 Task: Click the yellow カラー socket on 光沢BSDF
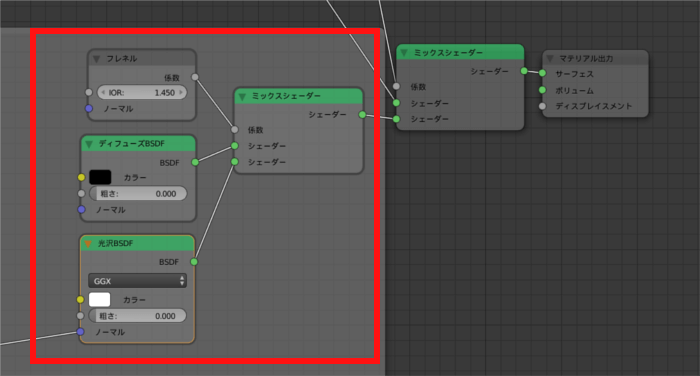80,300
